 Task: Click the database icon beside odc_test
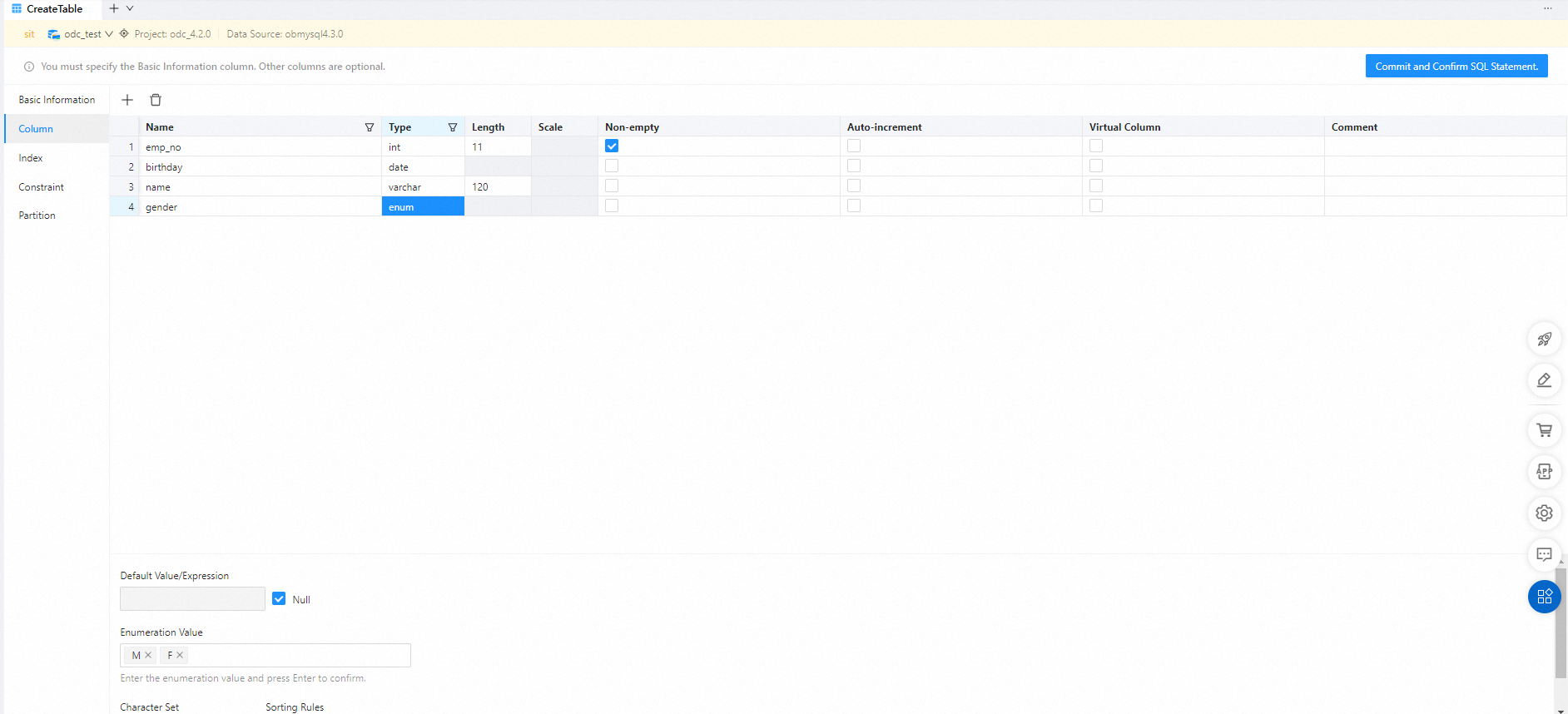coord(54,34)
